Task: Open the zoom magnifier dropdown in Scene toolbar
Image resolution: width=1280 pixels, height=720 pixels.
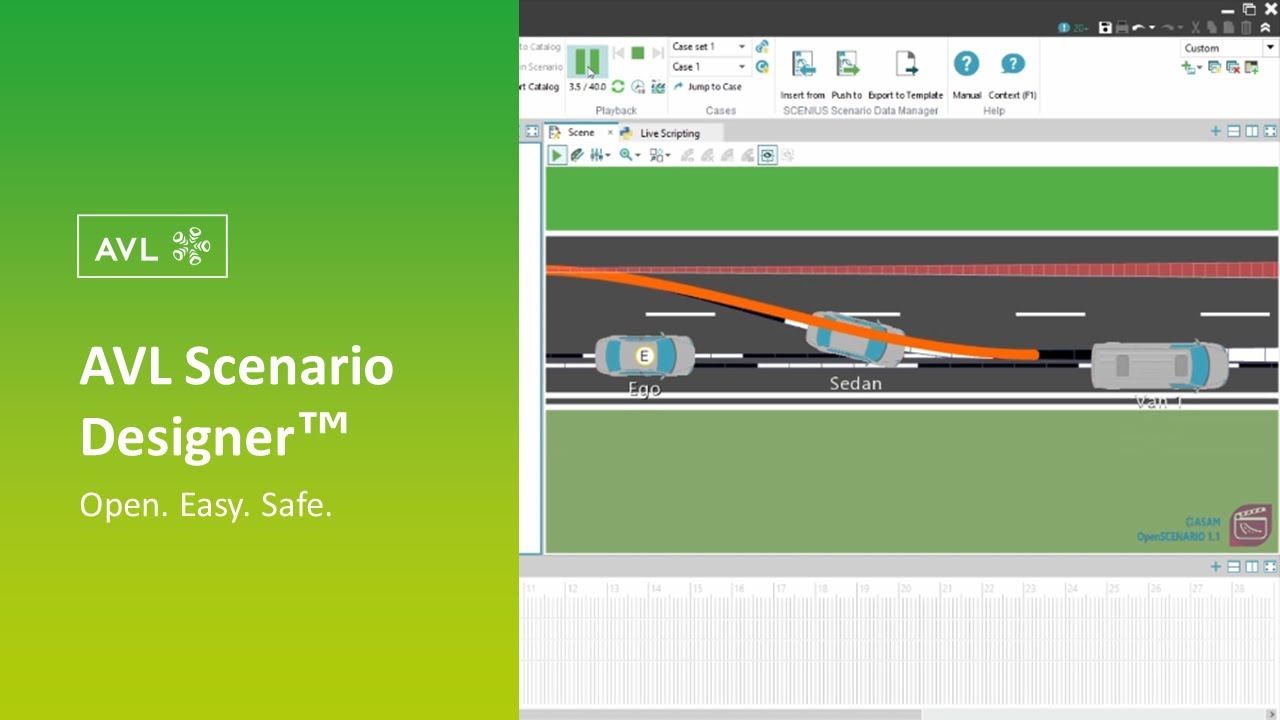Action: pos(630,155)
